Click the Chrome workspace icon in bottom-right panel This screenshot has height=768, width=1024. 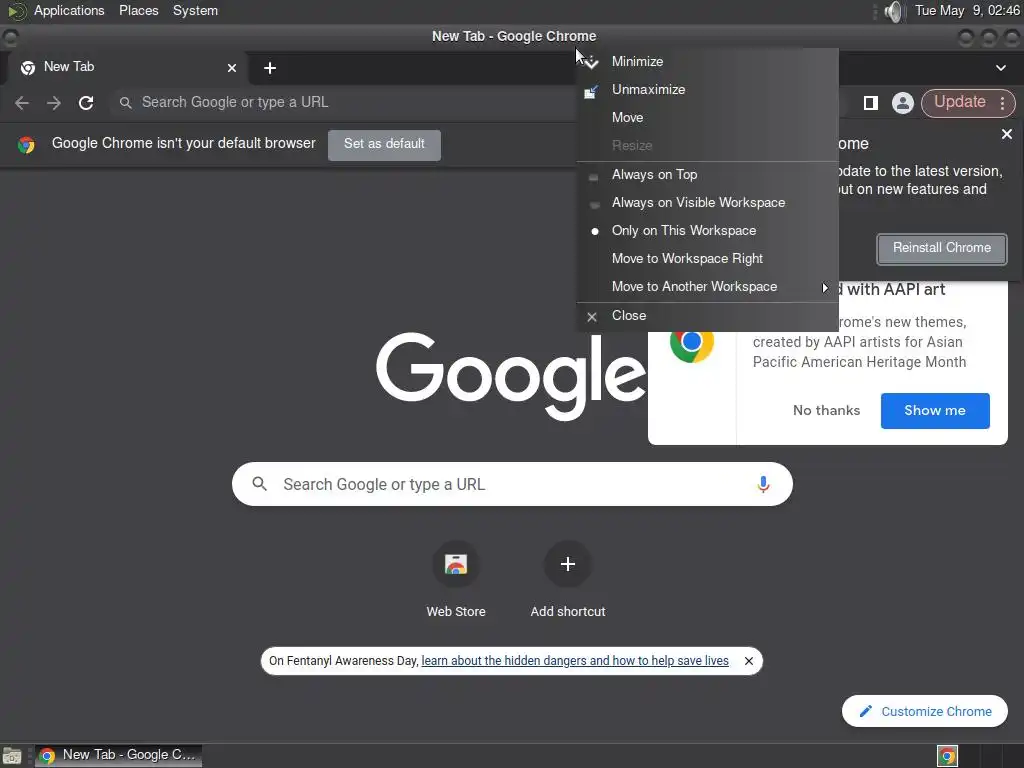click(947, 756)
